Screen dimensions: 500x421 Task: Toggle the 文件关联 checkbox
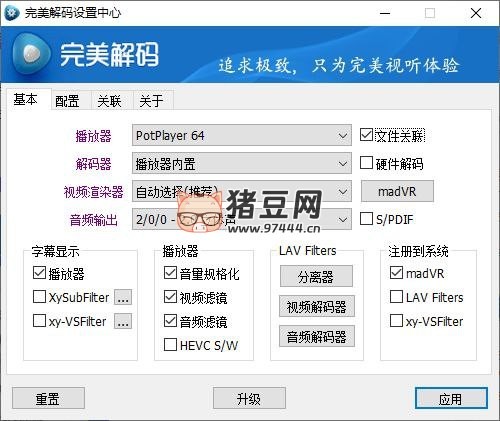[x=366, y=135]
